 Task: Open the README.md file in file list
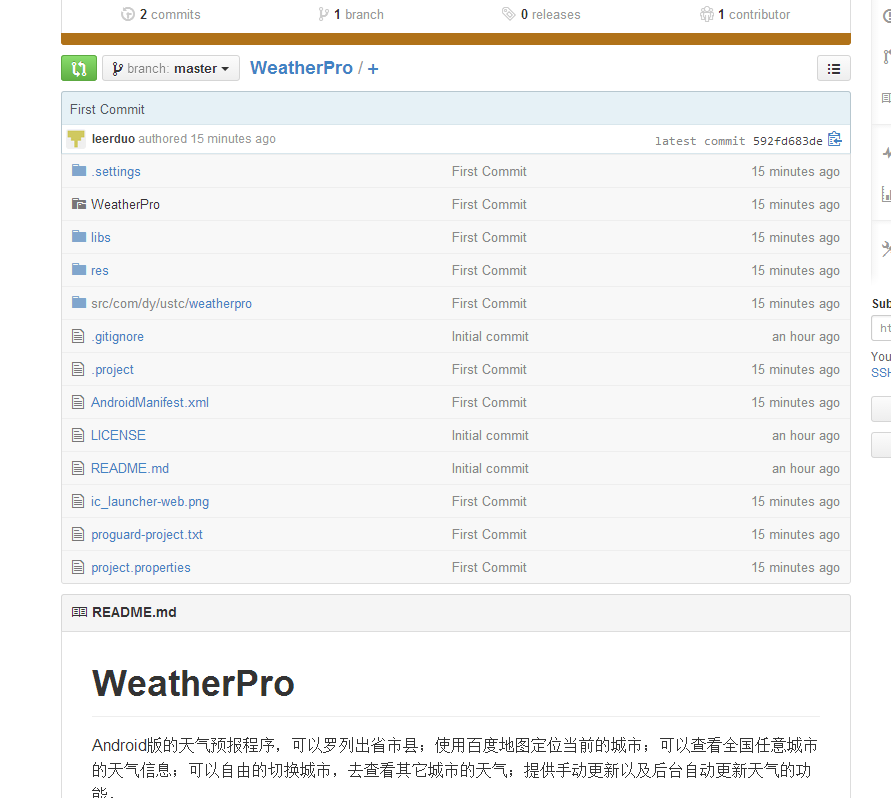click(130, 468)
